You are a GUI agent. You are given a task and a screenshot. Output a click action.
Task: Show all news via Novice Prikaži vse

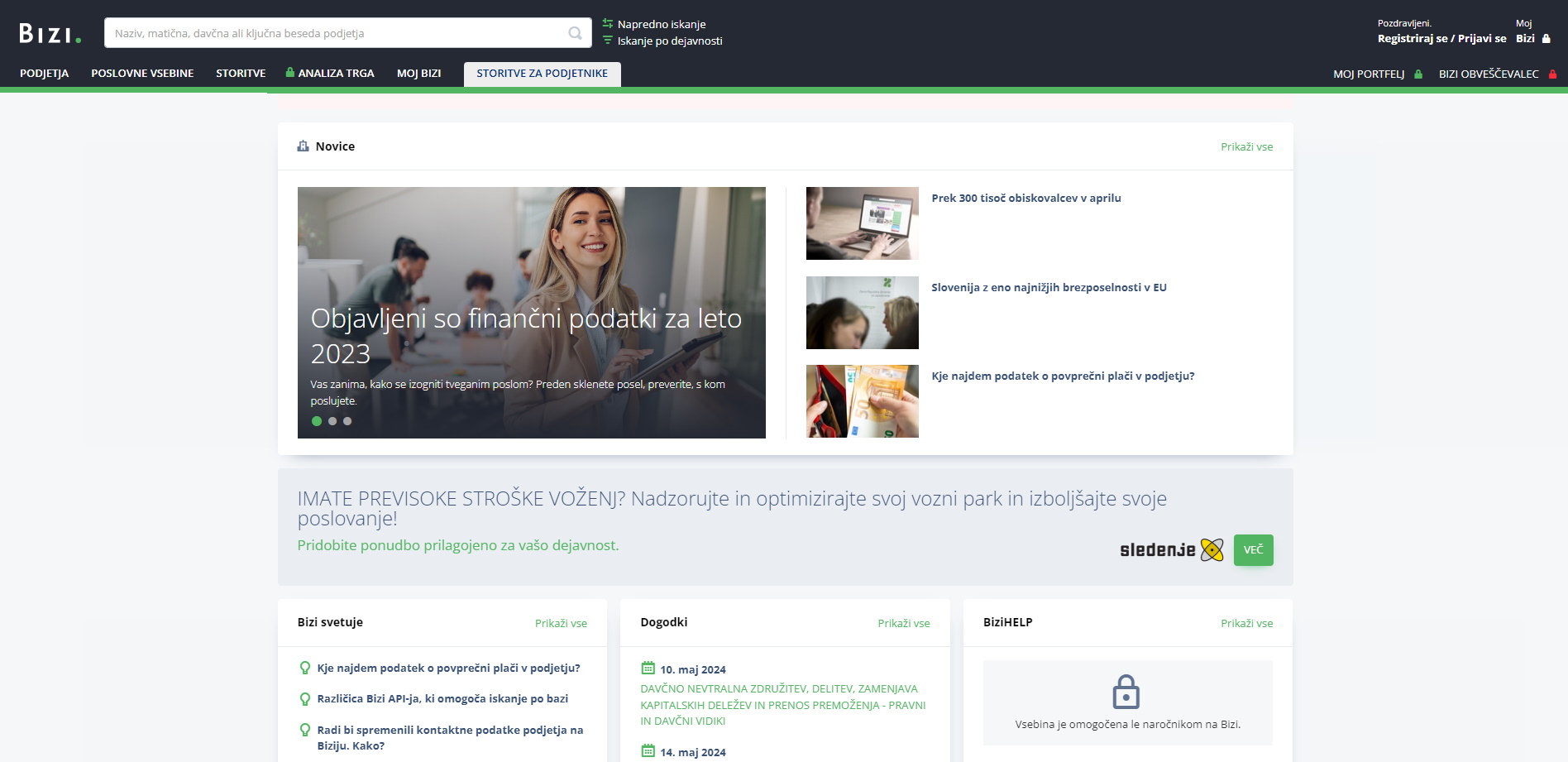point(1246,146)
